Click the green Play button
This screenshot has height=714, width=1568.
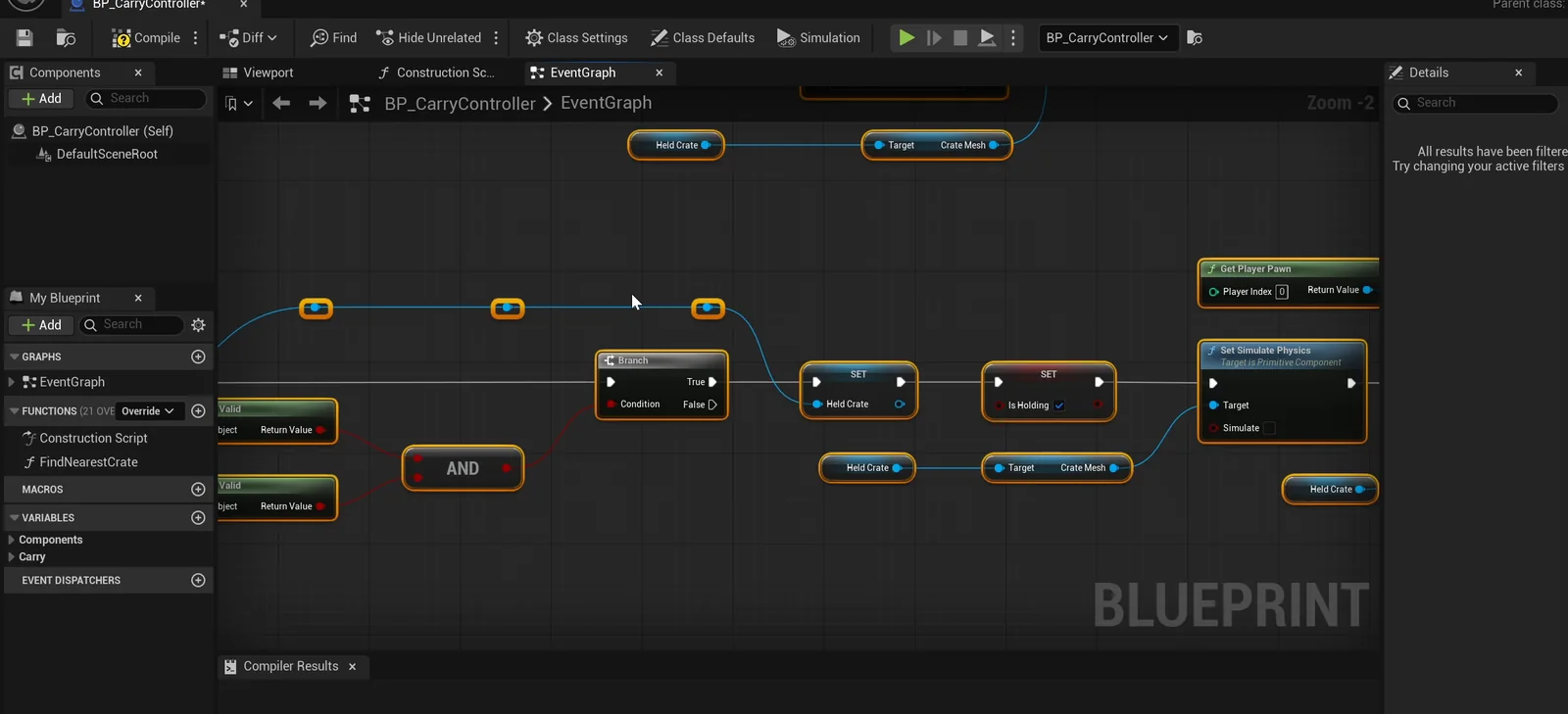click(906, 38)
